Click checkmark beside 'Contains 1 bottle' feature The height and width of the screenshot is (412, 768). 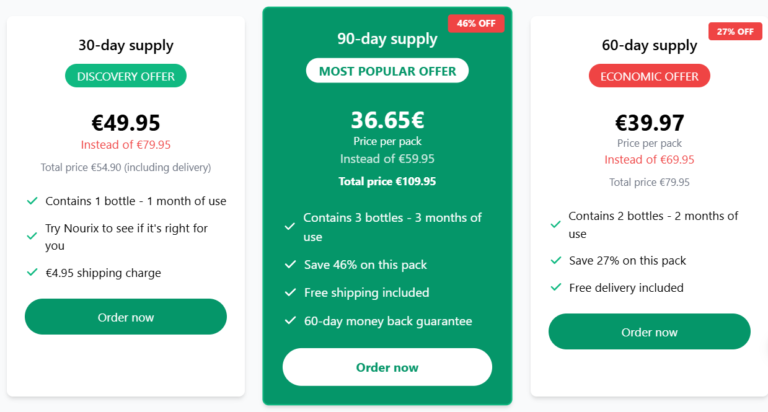(x=33, y=201)
